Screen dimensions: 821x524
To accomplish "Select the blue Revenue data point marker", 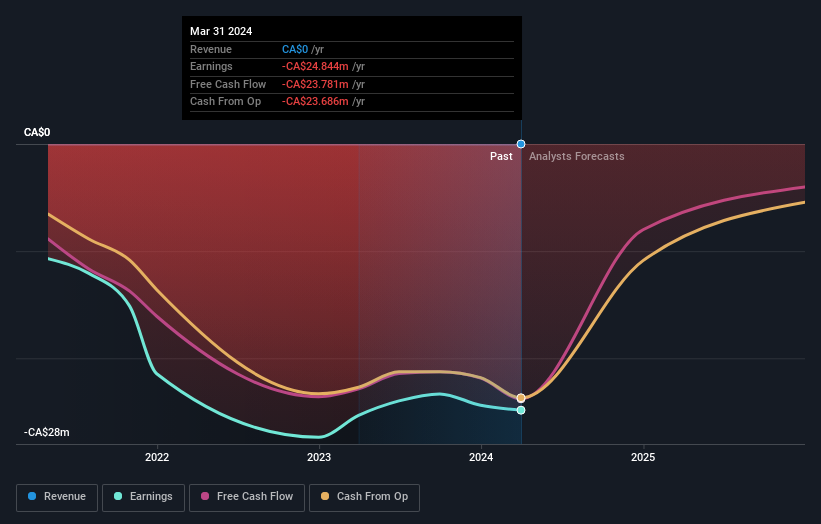I will pyautogui.click(x=521, y=144).
